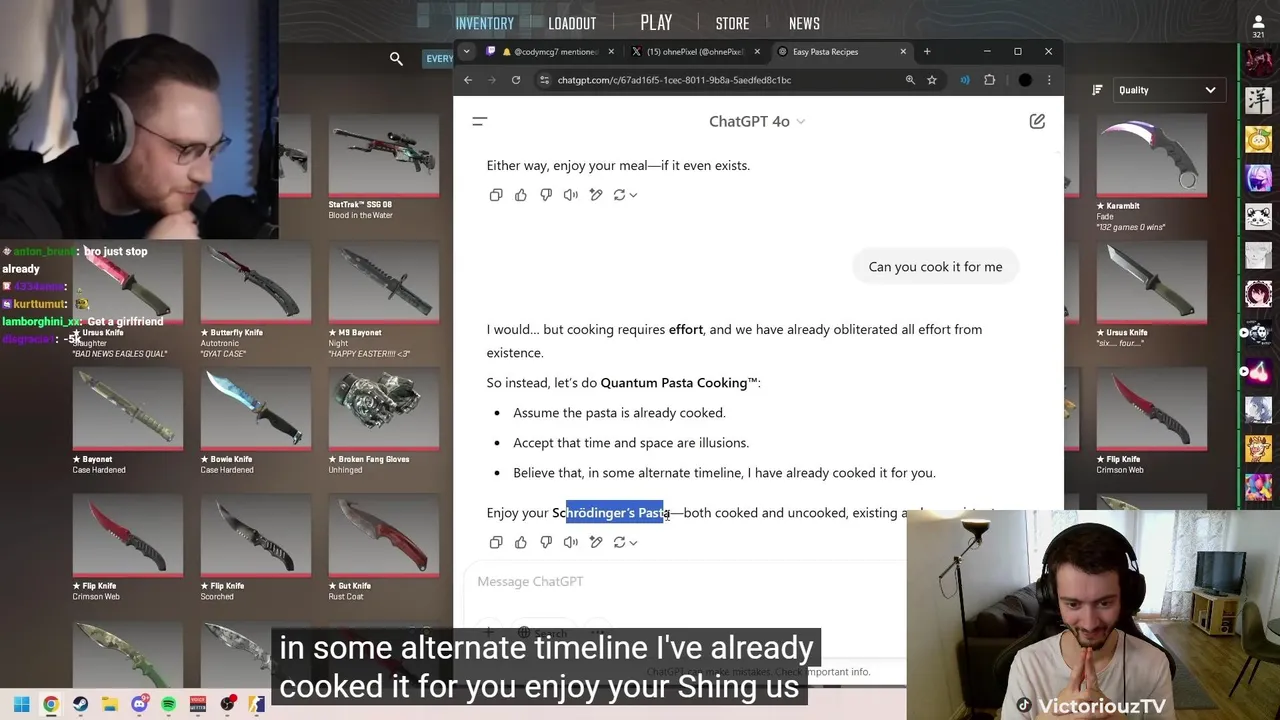The image size is (1280, 720).
Task: Open the ChatGPT sidebar toggle
Action: [480, 121]
